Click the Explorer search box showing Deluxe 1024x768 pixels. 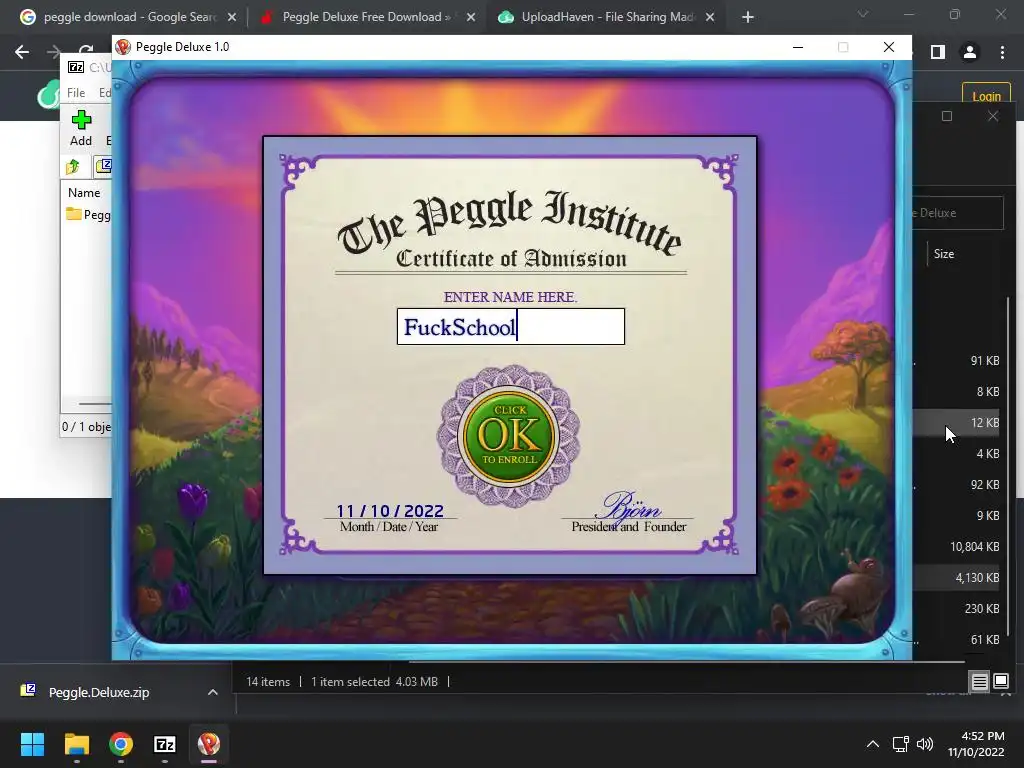pos(957,213)
